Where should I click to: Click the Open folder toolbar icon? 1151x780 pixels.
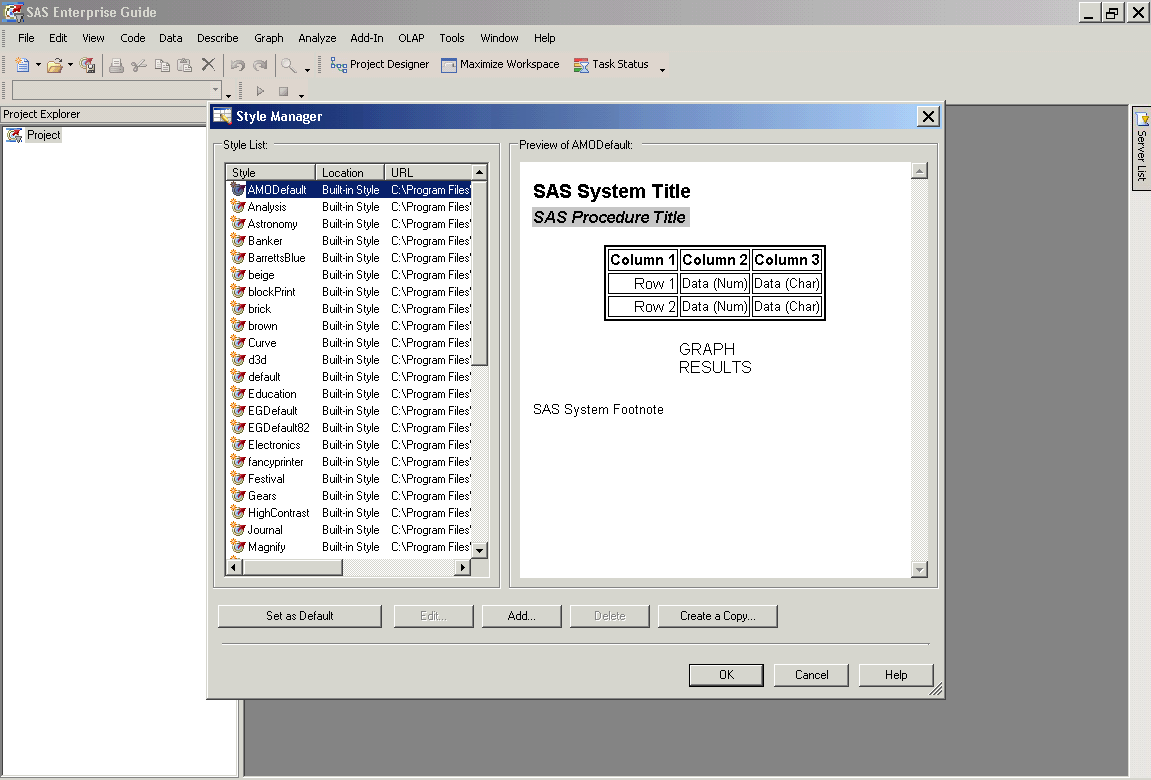click(x=54, y=65)
